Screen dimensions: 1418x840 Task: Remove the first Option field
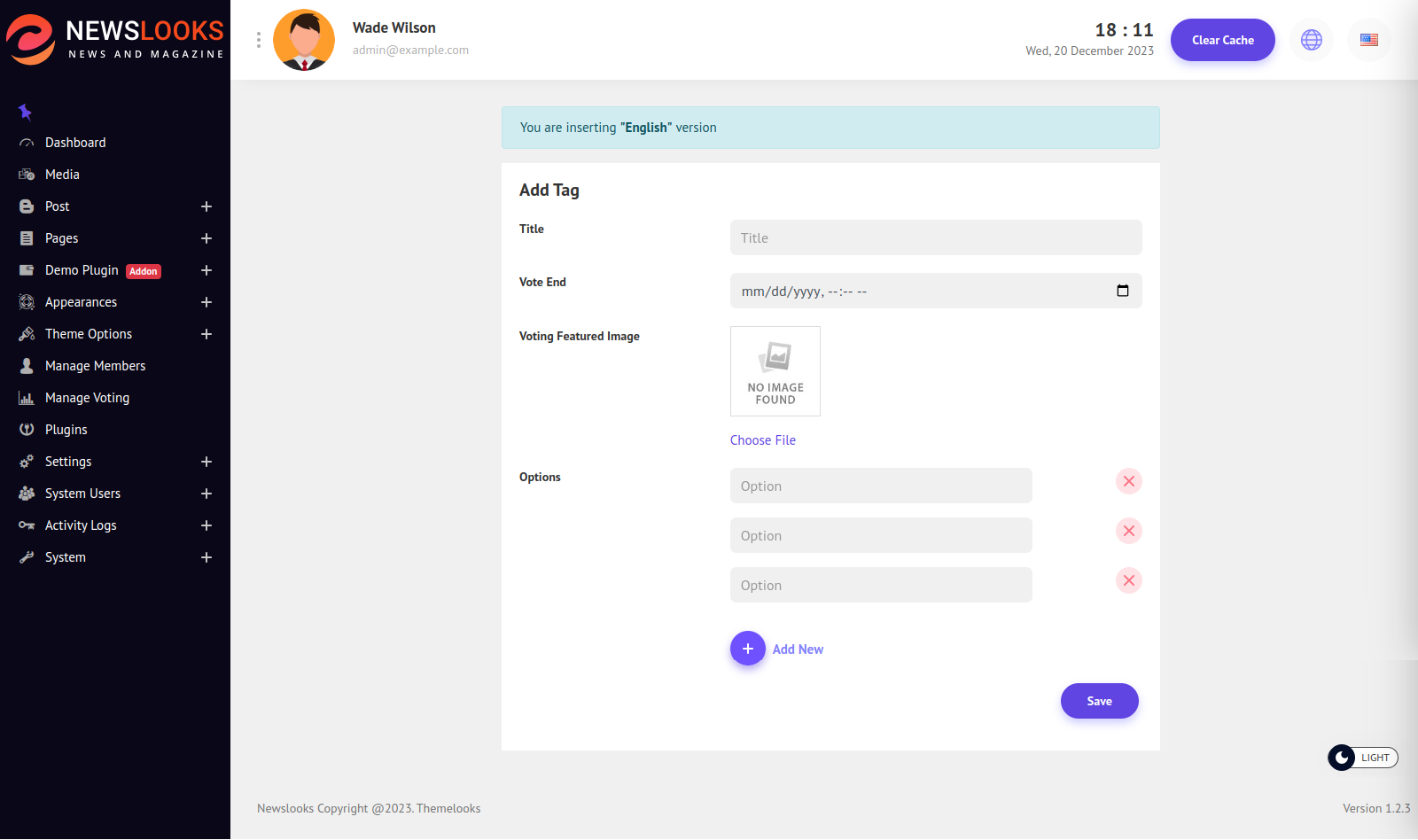[x=1128, y=481]
